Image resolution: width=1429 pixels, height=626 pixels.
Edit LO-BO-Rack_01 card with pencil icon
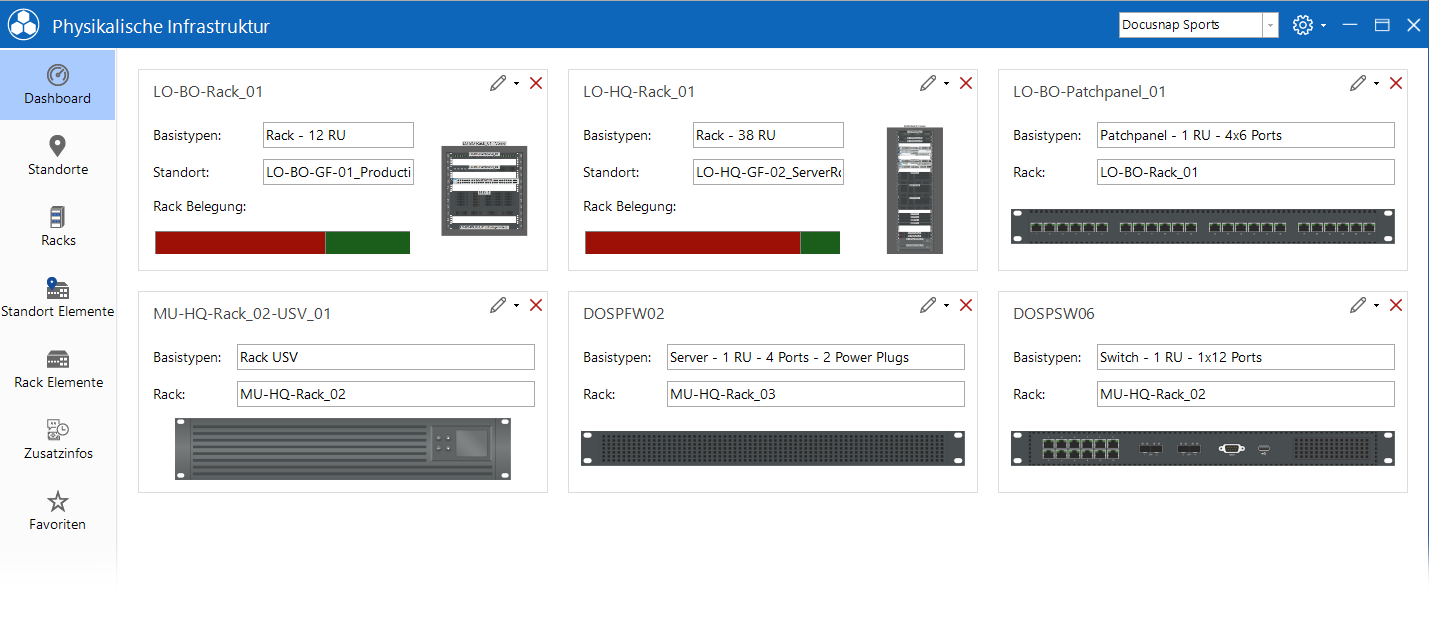click(498, 83)
